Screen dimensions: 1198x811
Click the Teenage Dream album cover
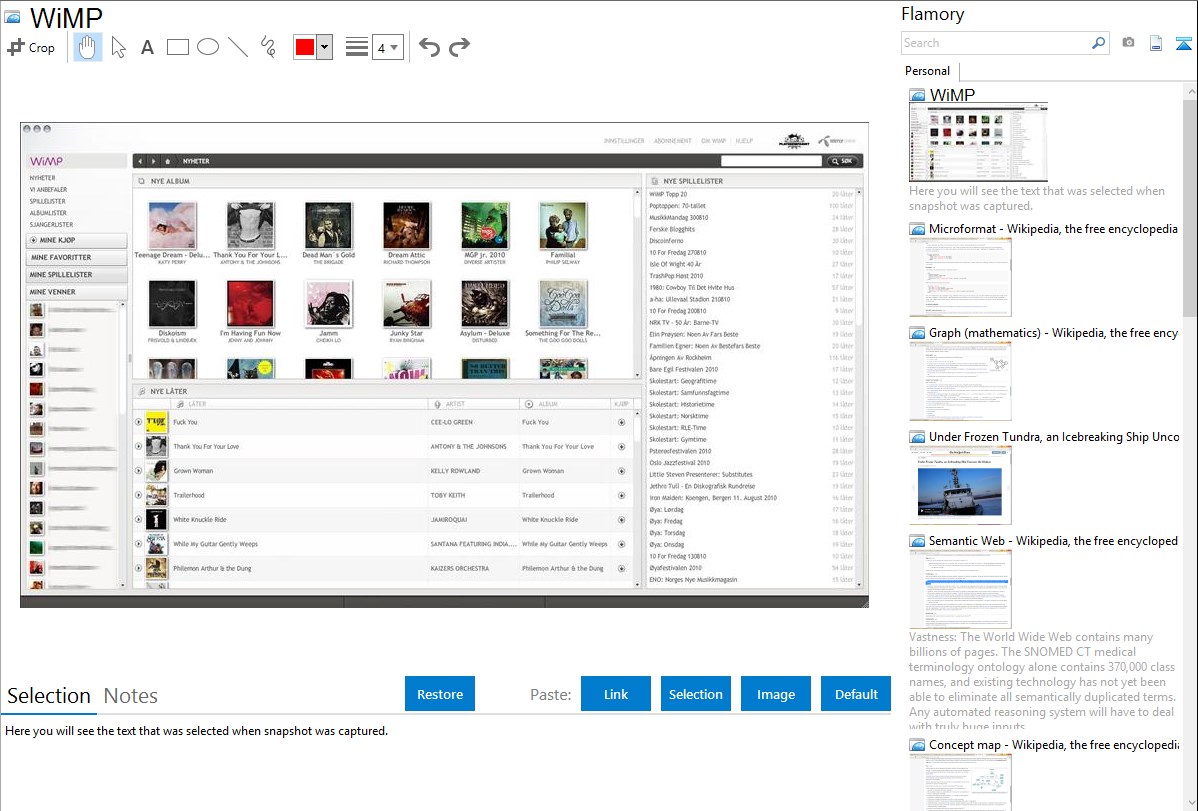(x=172, y=225)
